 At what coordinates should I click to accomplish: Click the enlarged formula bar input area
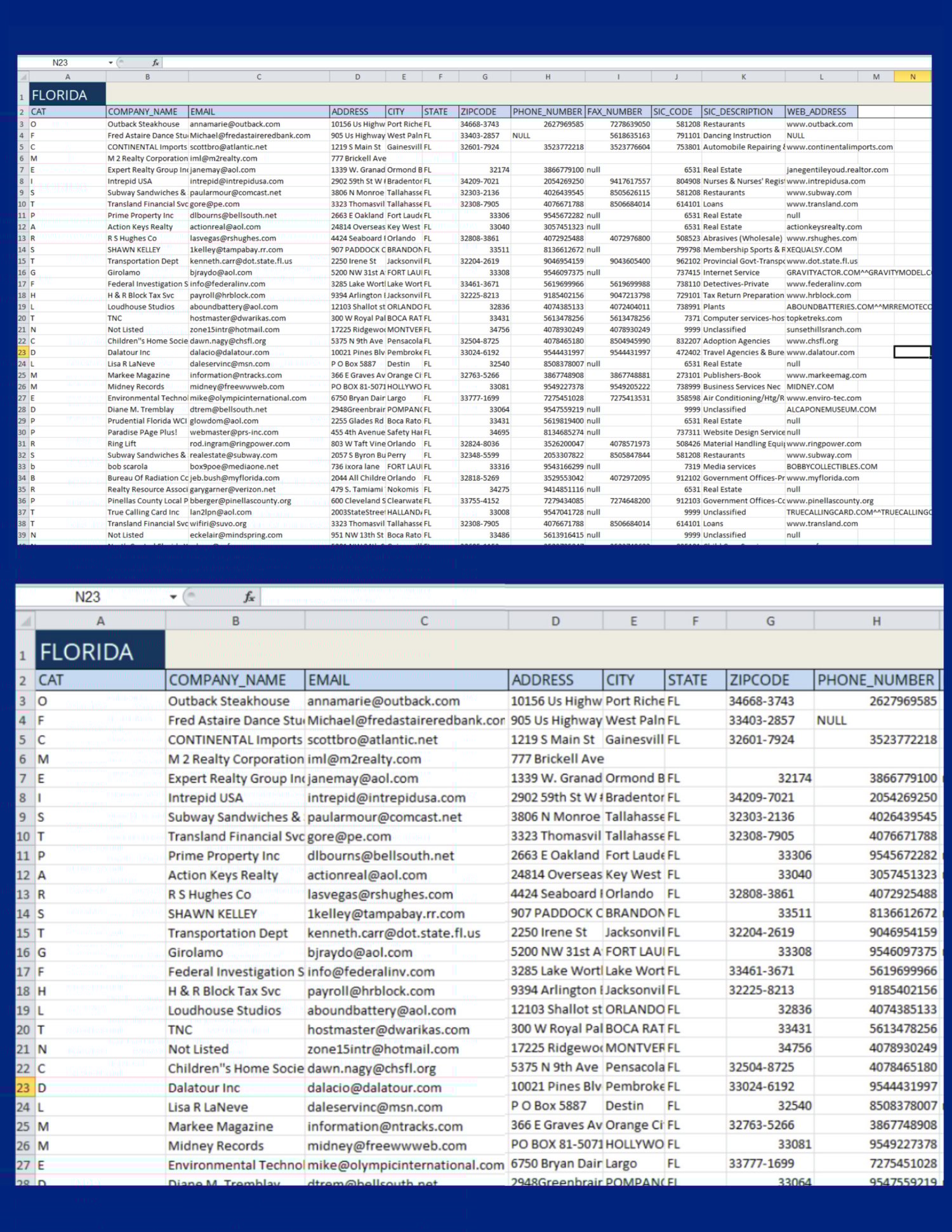602,597
